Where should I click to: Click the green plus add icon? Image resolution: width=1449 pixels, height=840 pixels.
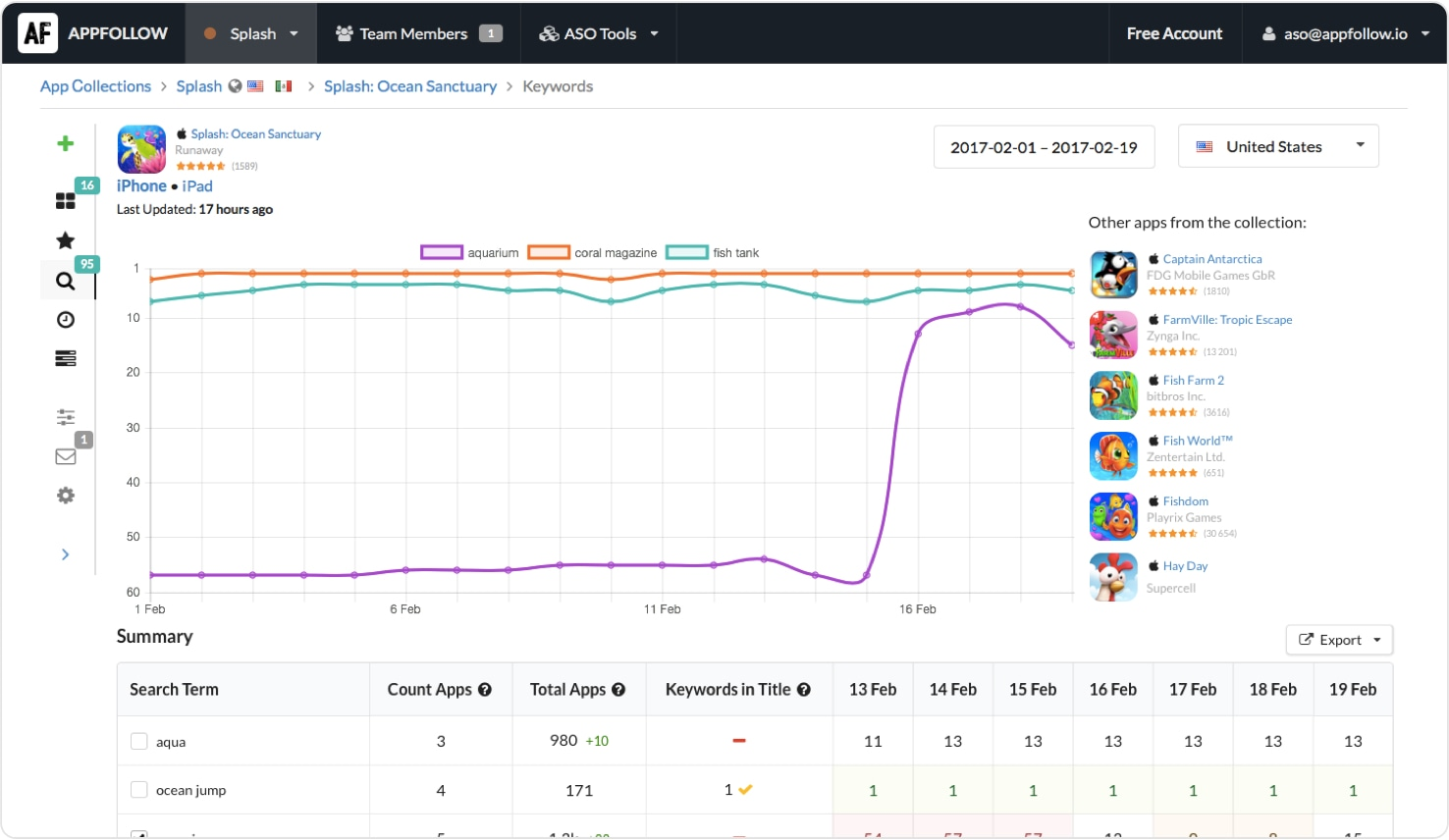tap(66, 143)
